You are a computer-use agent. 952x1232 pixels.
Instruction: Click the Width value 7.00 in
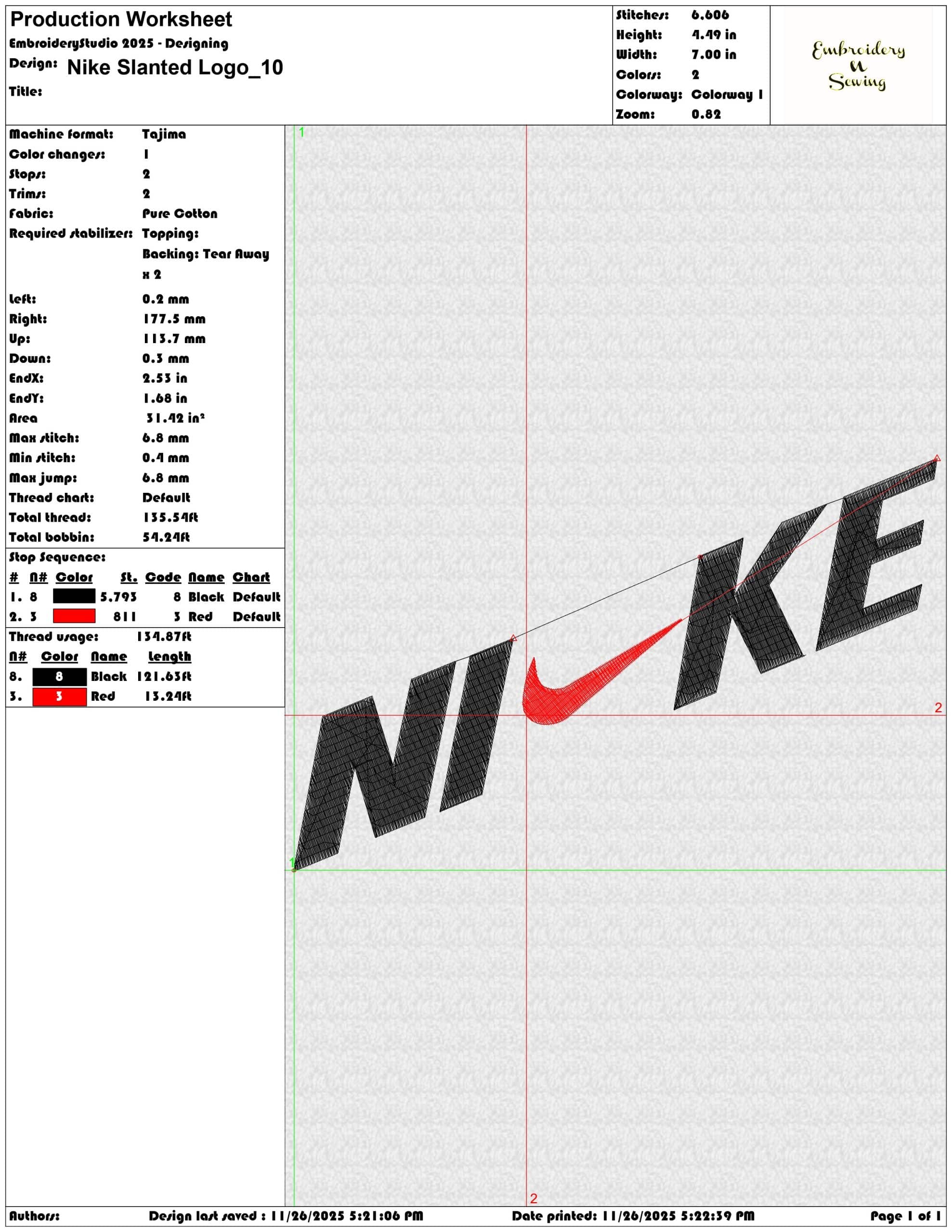tap(714, 55)
